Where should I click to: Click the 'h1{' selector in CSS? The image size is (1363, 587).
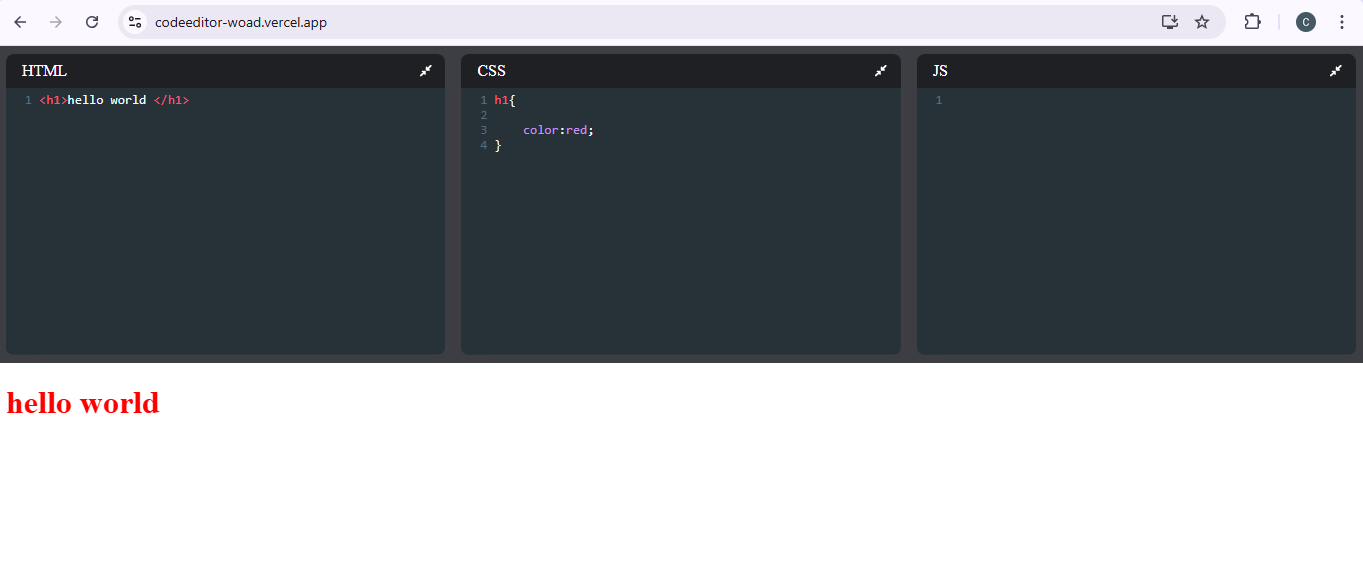[x=505, y=100]
